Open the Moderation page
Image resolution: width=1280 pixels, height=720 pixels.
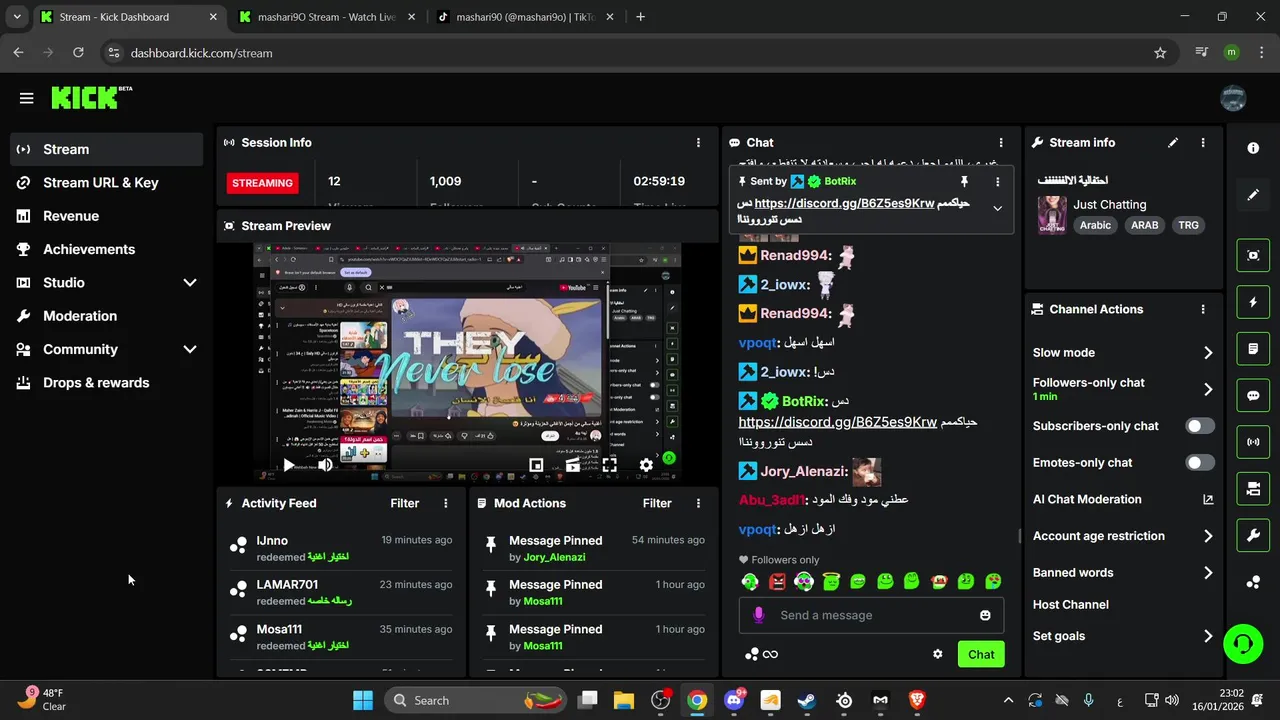tap(106, 316)
